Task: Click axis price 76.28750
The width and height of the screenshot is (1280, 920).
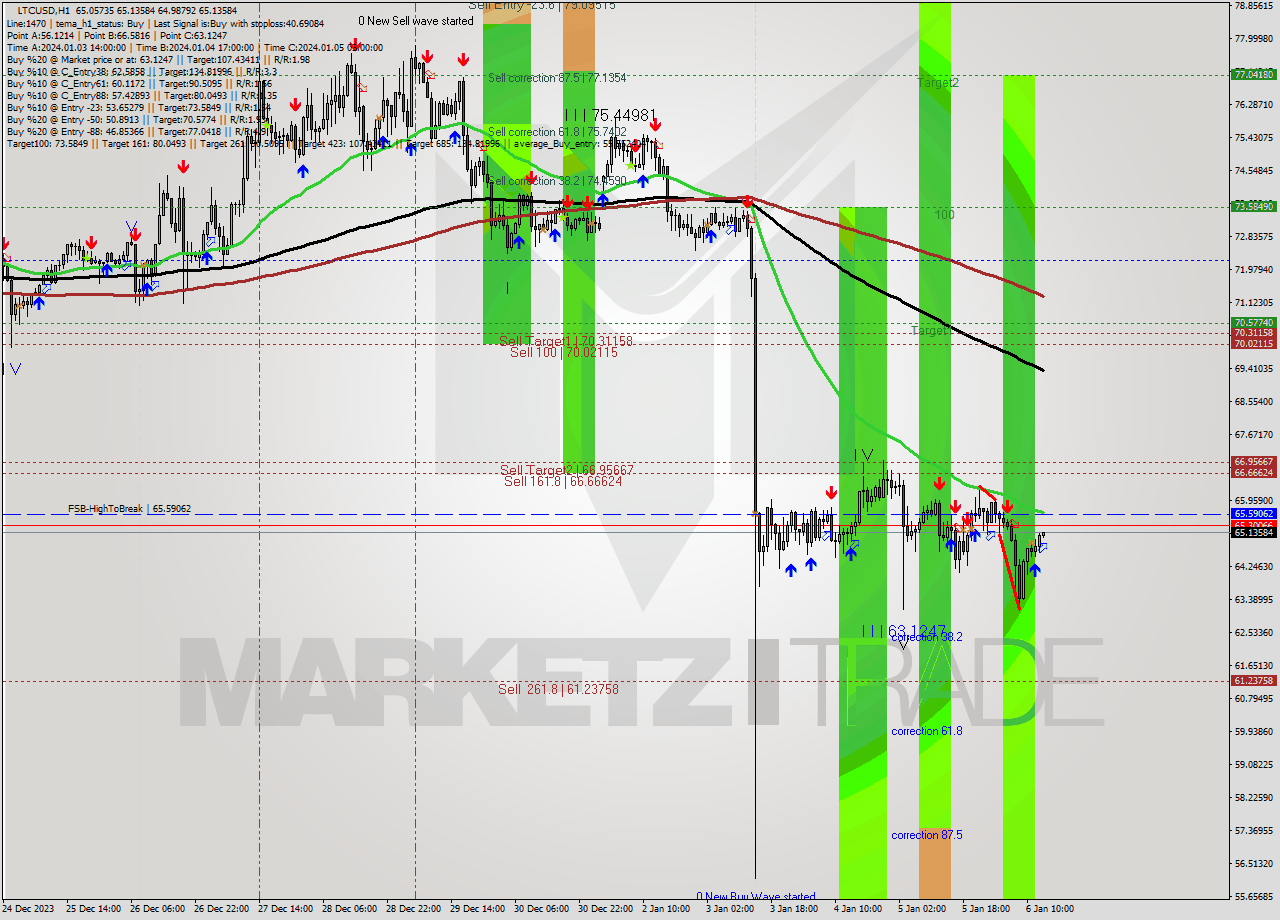Action: [1254, 104]
